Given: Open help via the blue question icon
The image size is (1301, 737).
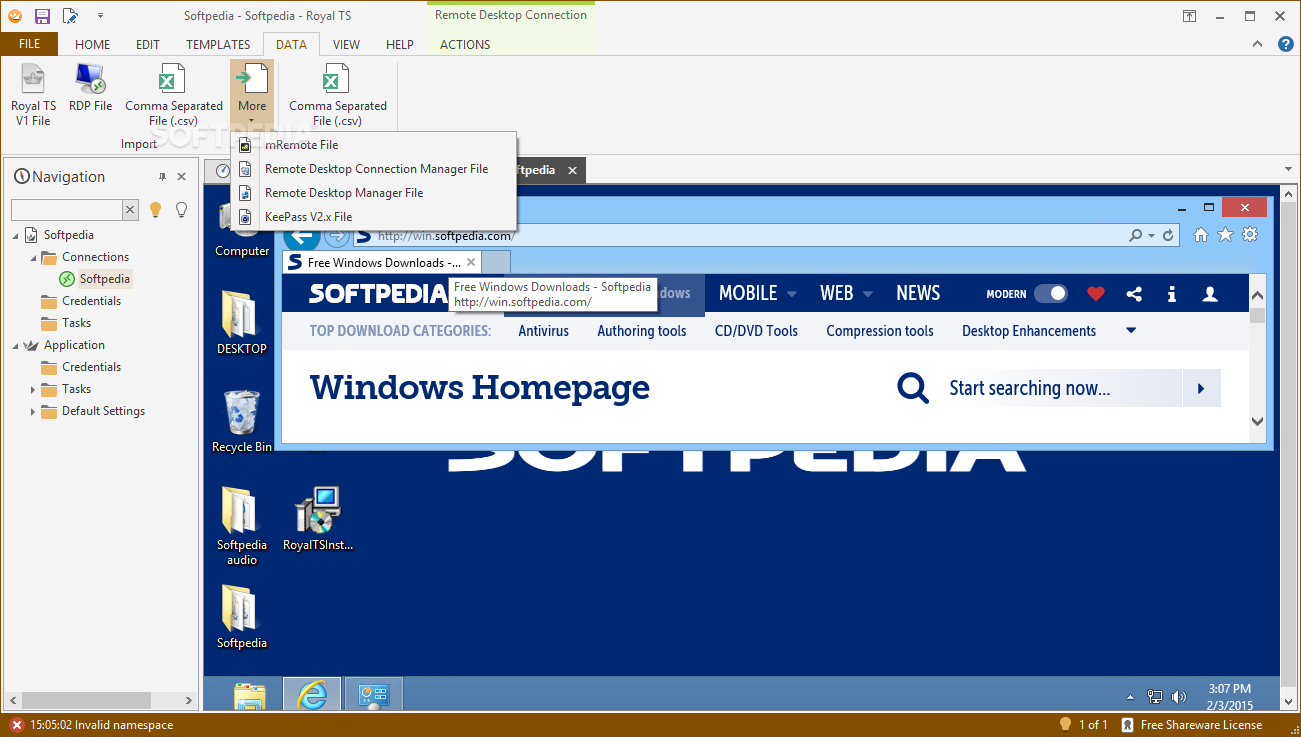Looking at the screenshot, I should [1285, 44].
